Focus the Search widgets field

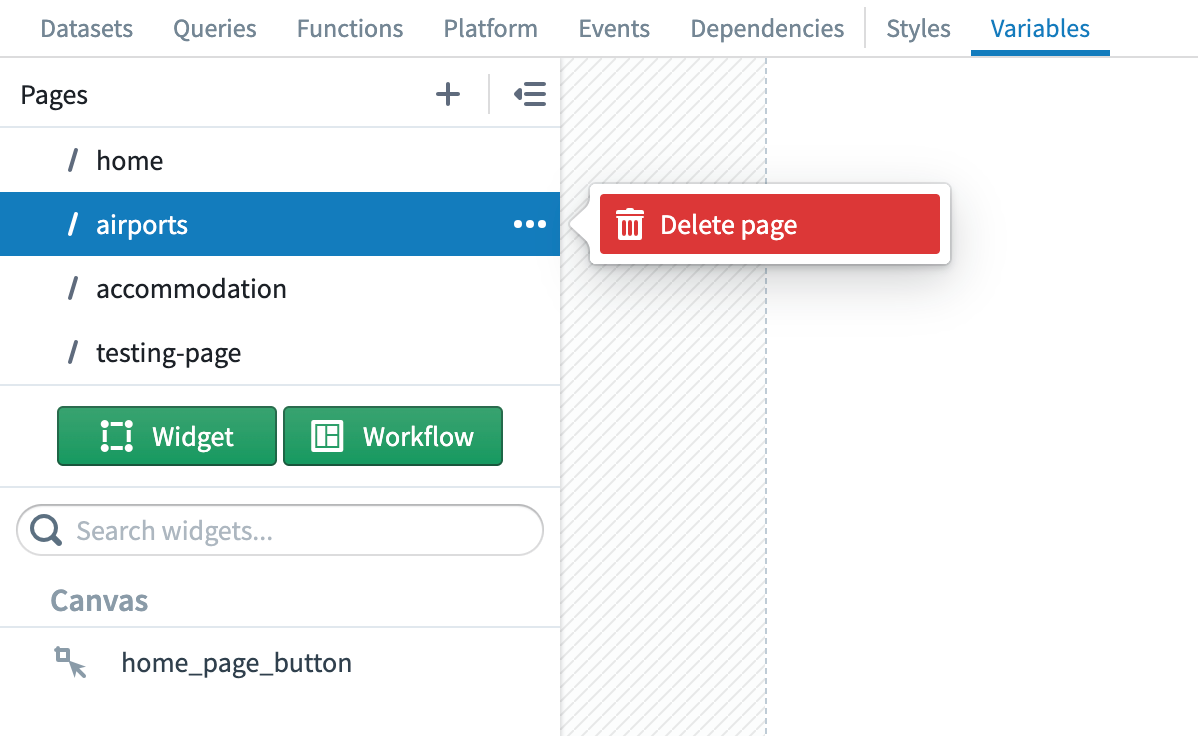280,530
